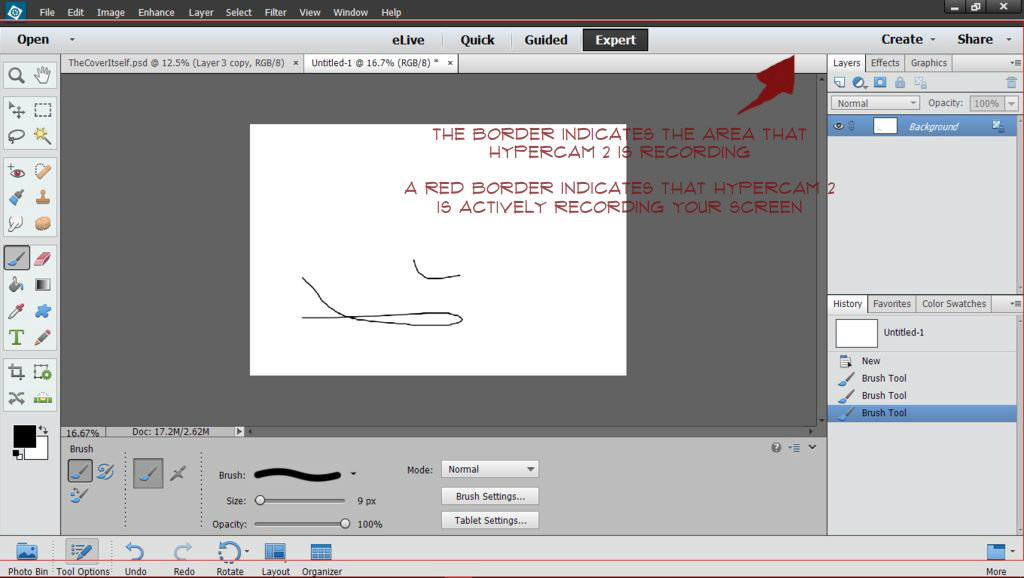Delete layer with the trash icon
Screen dimensions: 1024x578
pyautogui.click(x=1011, y=82)
